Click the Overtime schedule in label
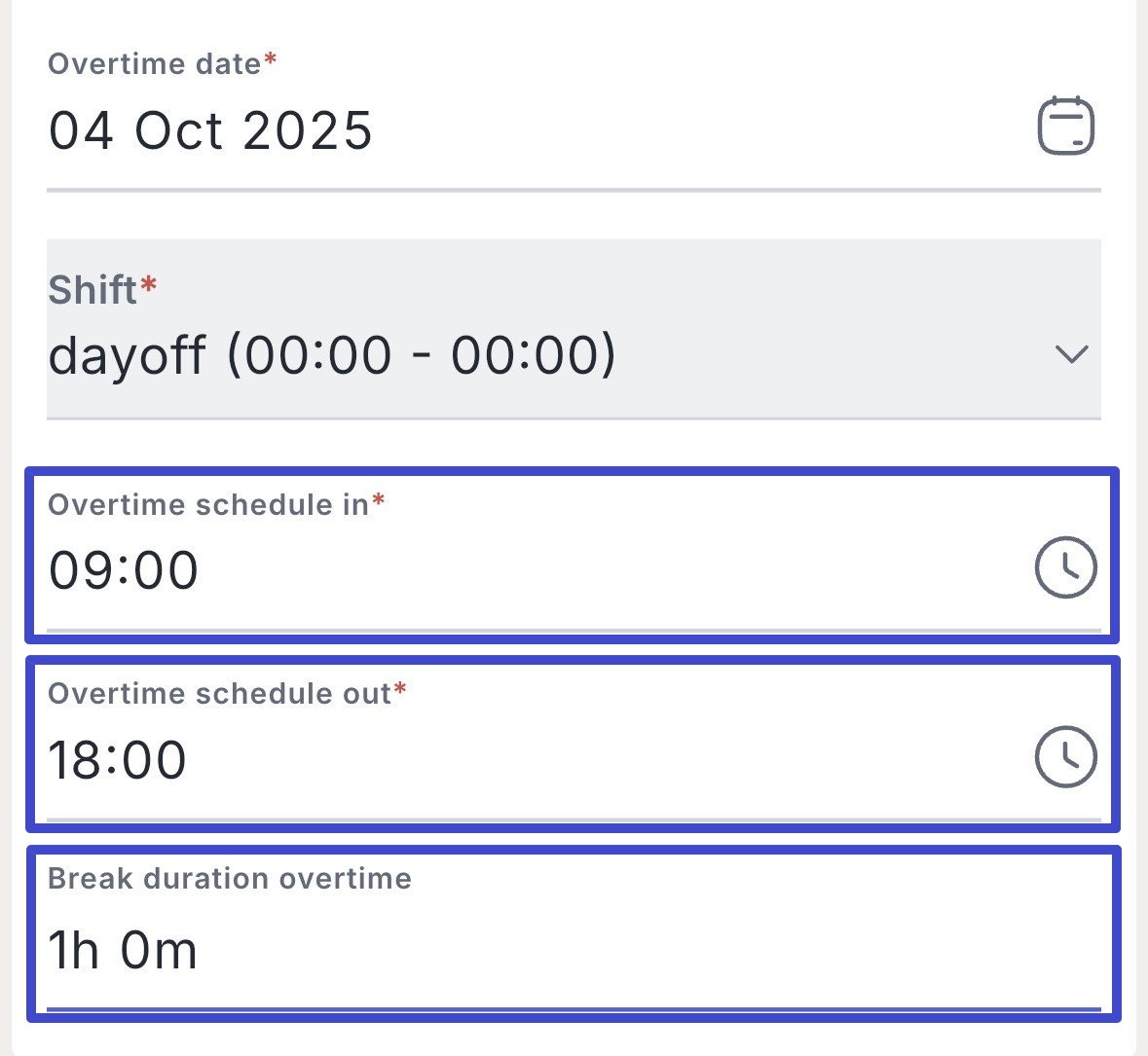Viewport: 1148px width, 1056px height. coord(208,504)
